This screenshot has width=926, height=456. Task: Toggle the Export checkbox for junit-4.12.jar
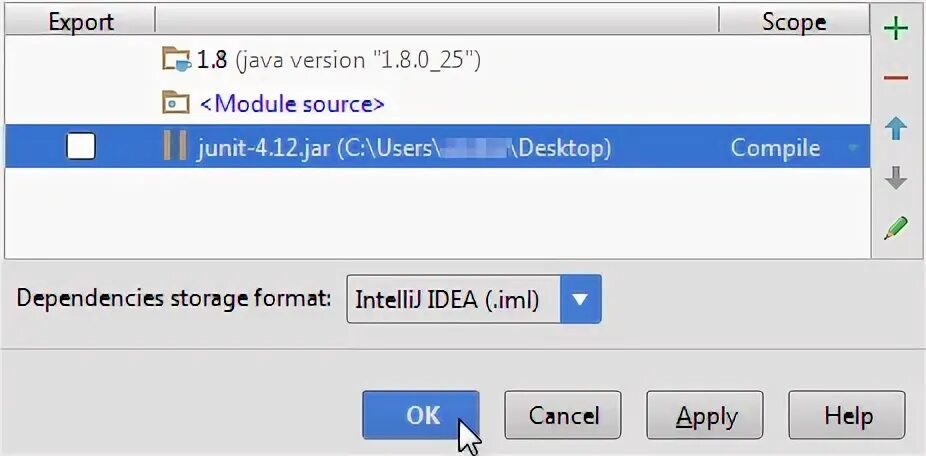(x=80, y=146)
